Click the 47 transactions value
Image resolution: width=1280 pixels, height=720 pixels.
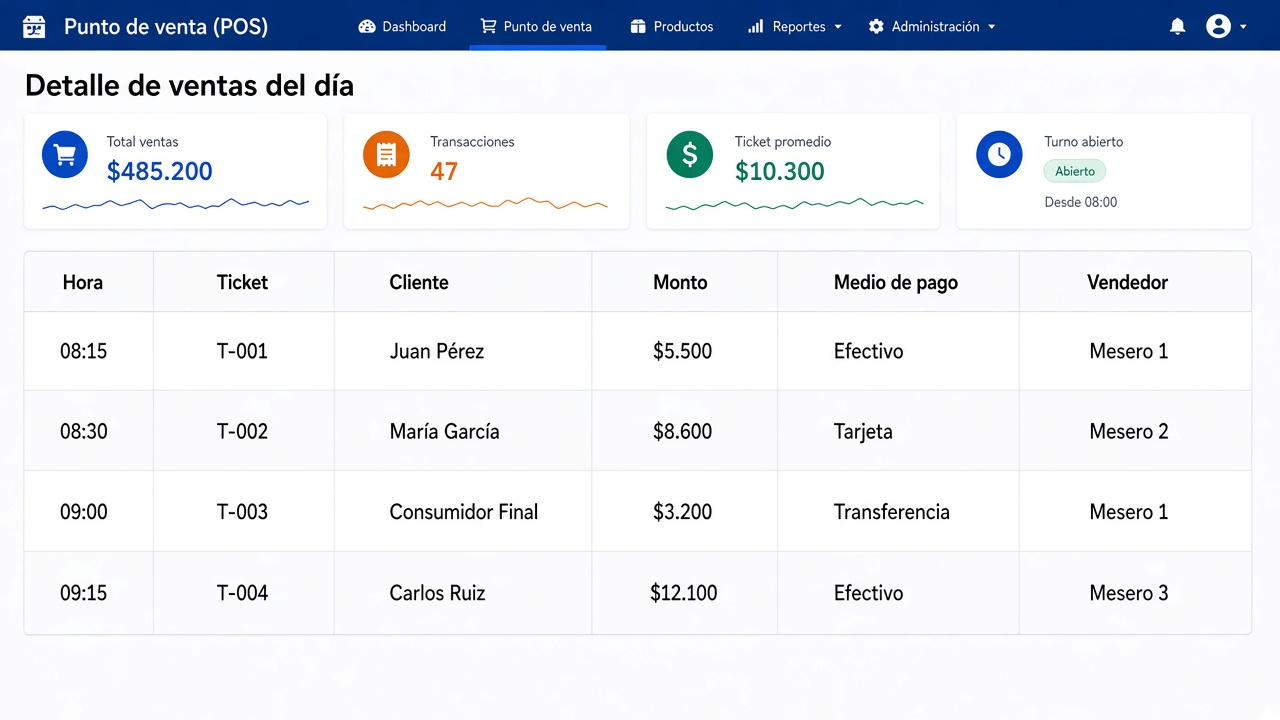(x=444, y=171)
